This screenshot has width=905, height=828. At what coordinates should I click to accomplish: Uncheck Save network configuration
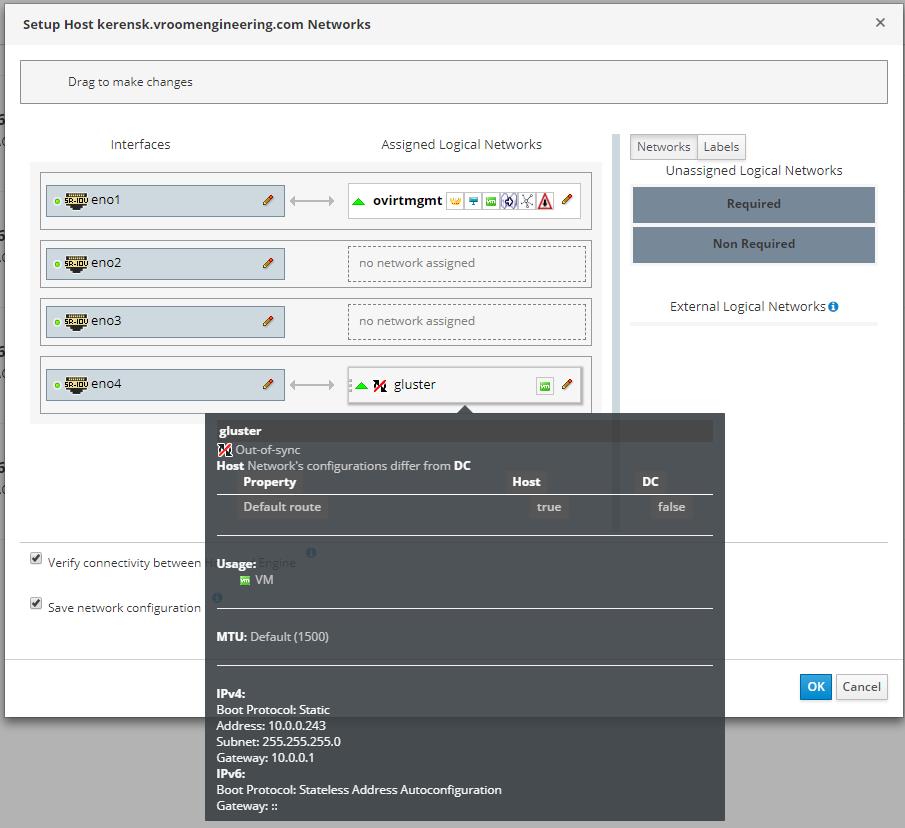coord(36,604)
